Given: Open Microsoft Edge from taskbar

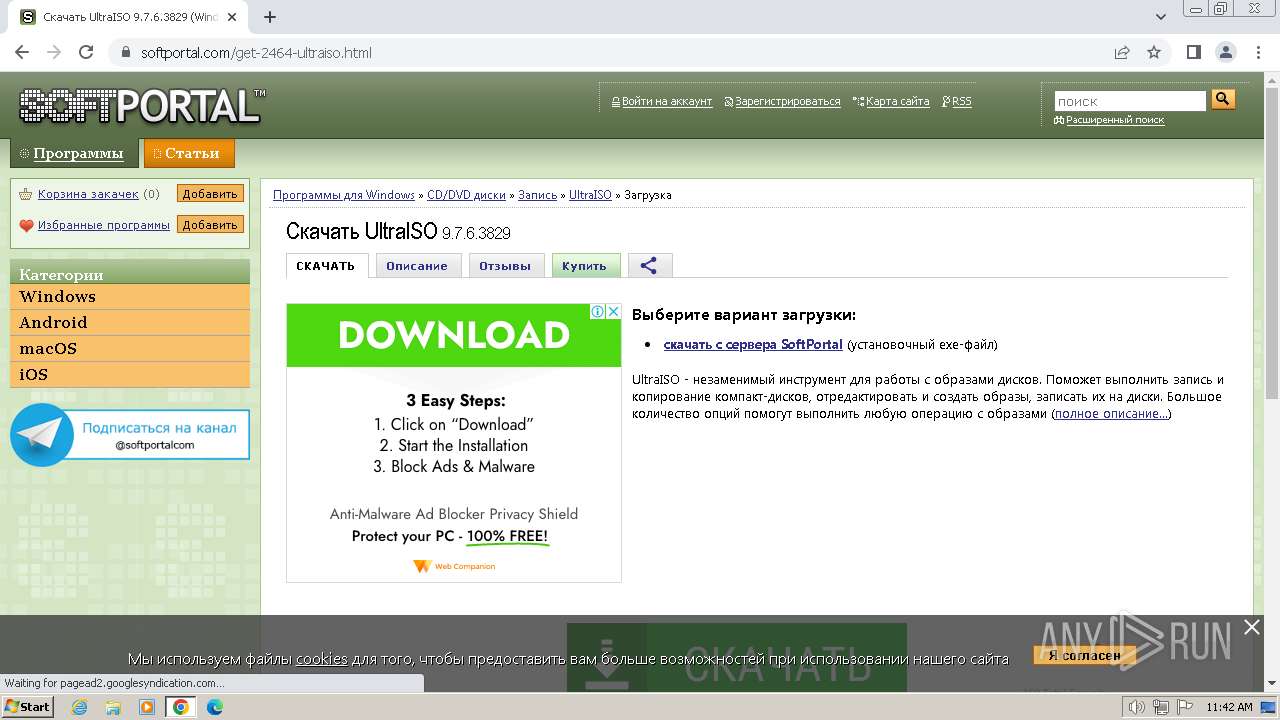Looking at the screenshot, I should click(x=215, y=707).
